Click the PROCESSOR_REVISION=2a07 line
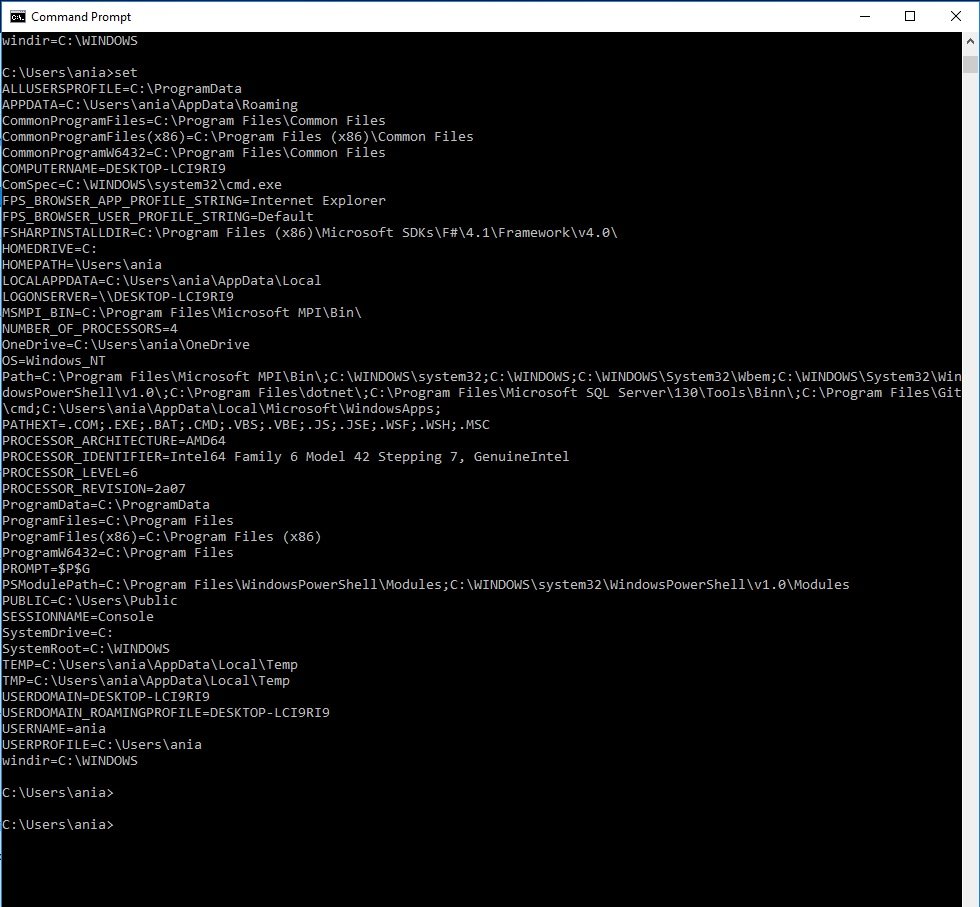This screenshot has height=907, width=980. (94, 489)
